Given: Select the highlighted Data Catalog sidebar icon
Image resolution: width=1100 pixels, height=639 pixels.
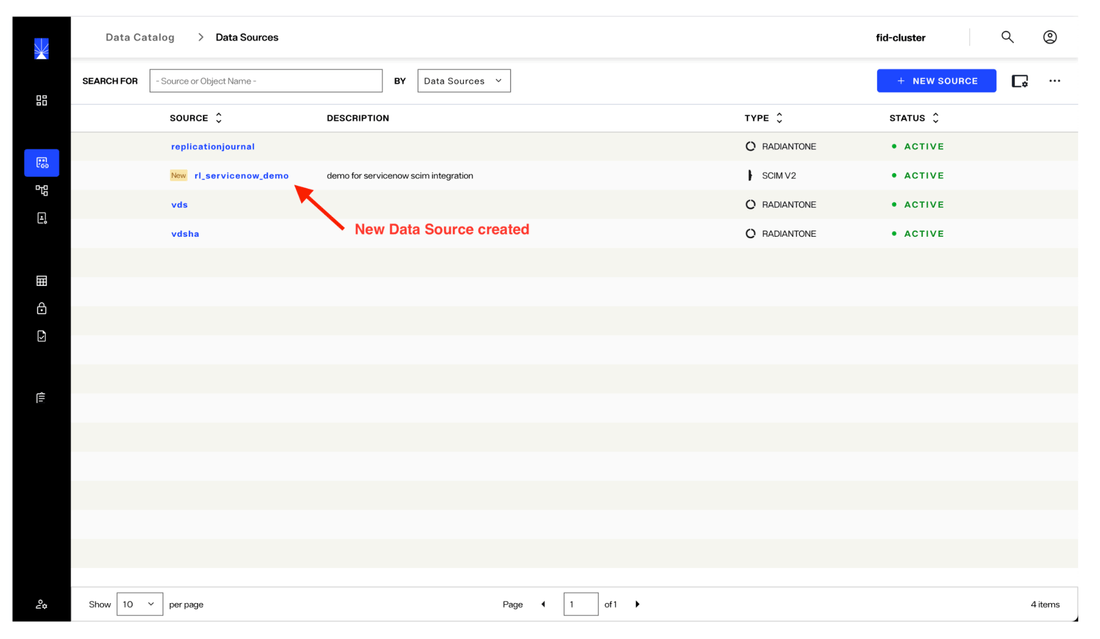Looking at the screenshot, I should point(41,163).
